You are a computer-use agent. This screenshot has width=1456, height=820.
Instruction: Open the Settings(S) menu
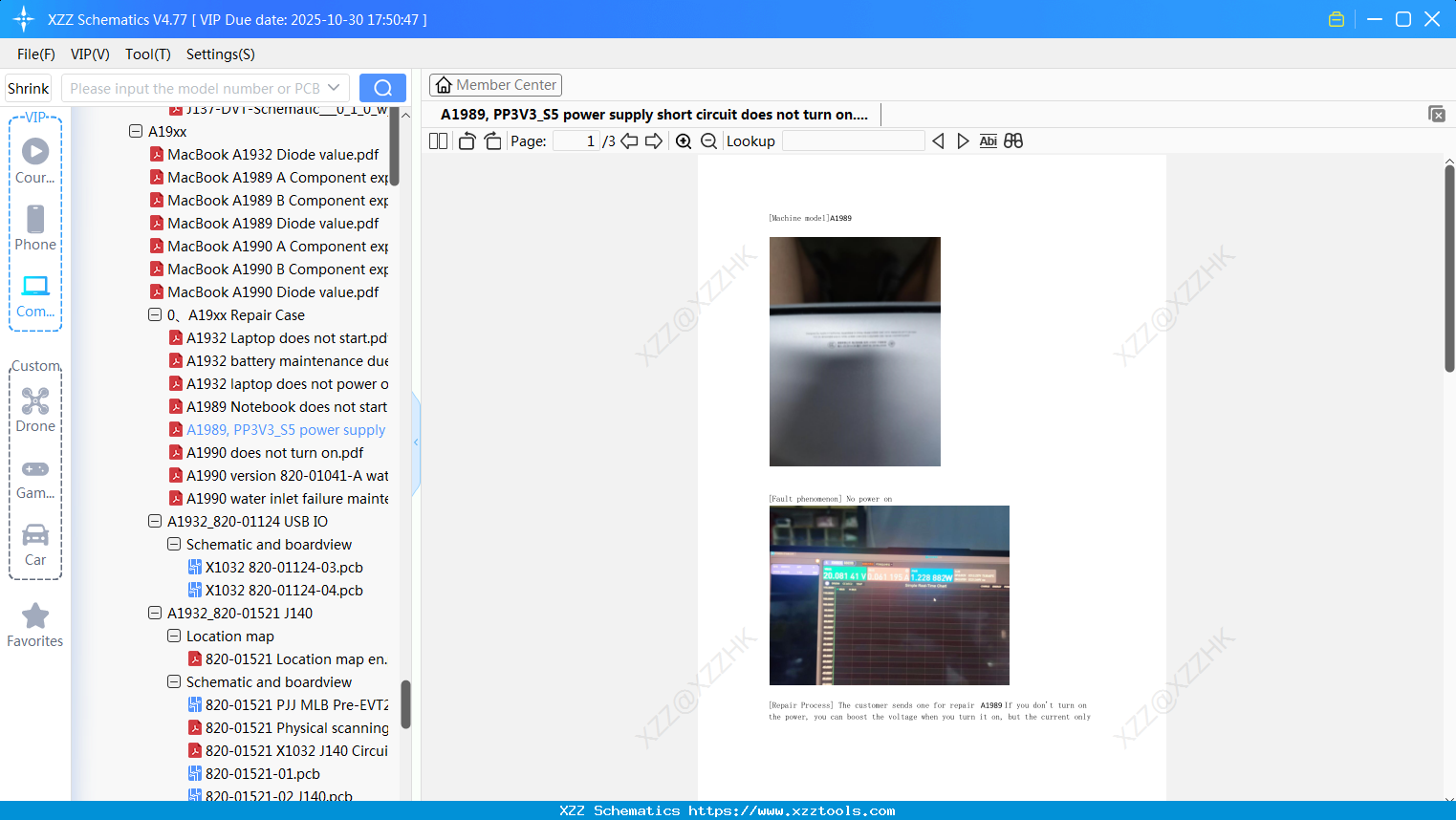point(221,54)
